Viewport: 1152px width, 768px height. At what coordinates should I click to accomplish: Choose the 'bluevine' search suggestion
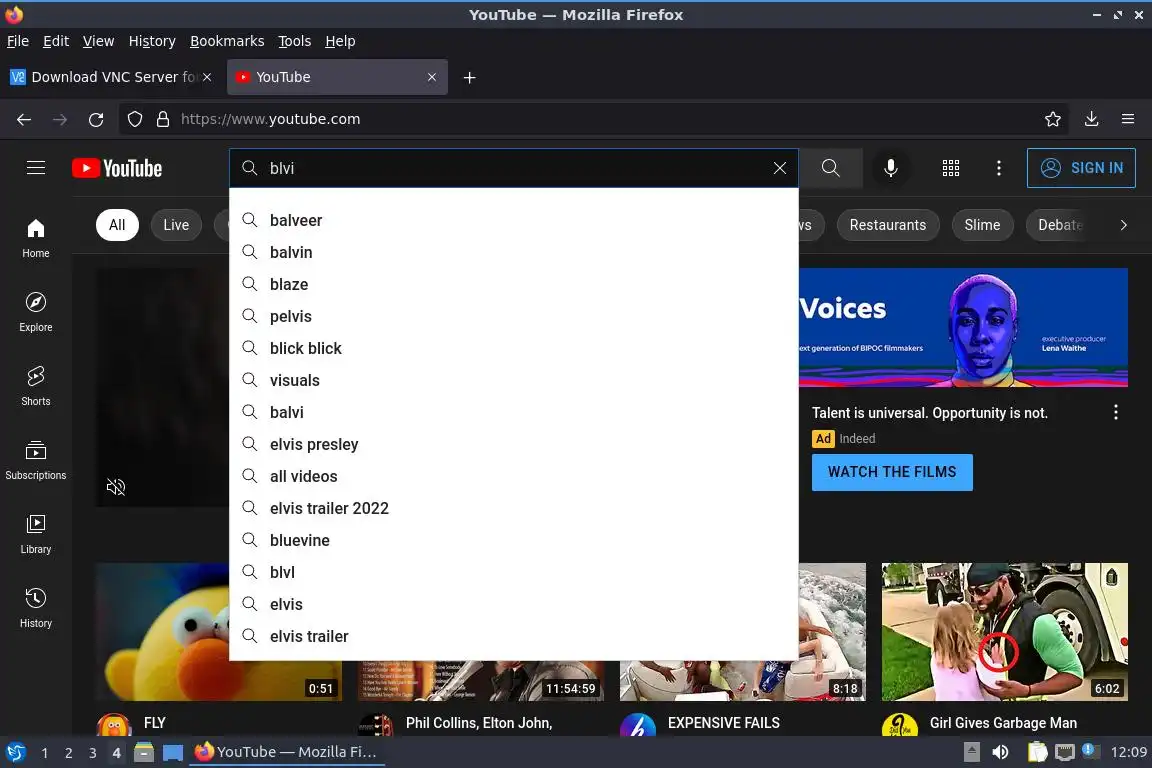(x=514, y=540)
